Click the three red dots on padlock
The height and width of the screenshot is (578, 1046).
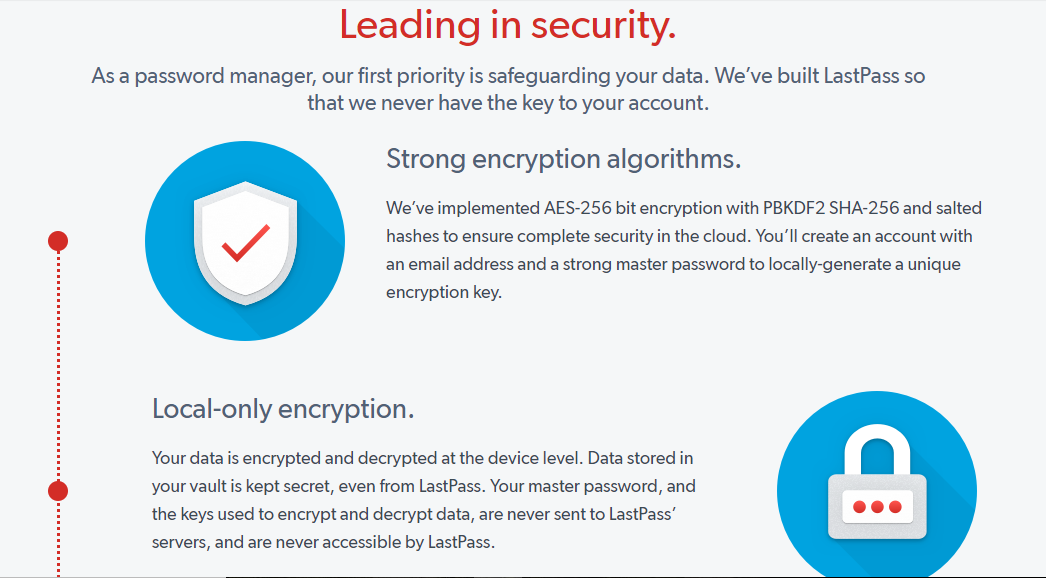877,507
